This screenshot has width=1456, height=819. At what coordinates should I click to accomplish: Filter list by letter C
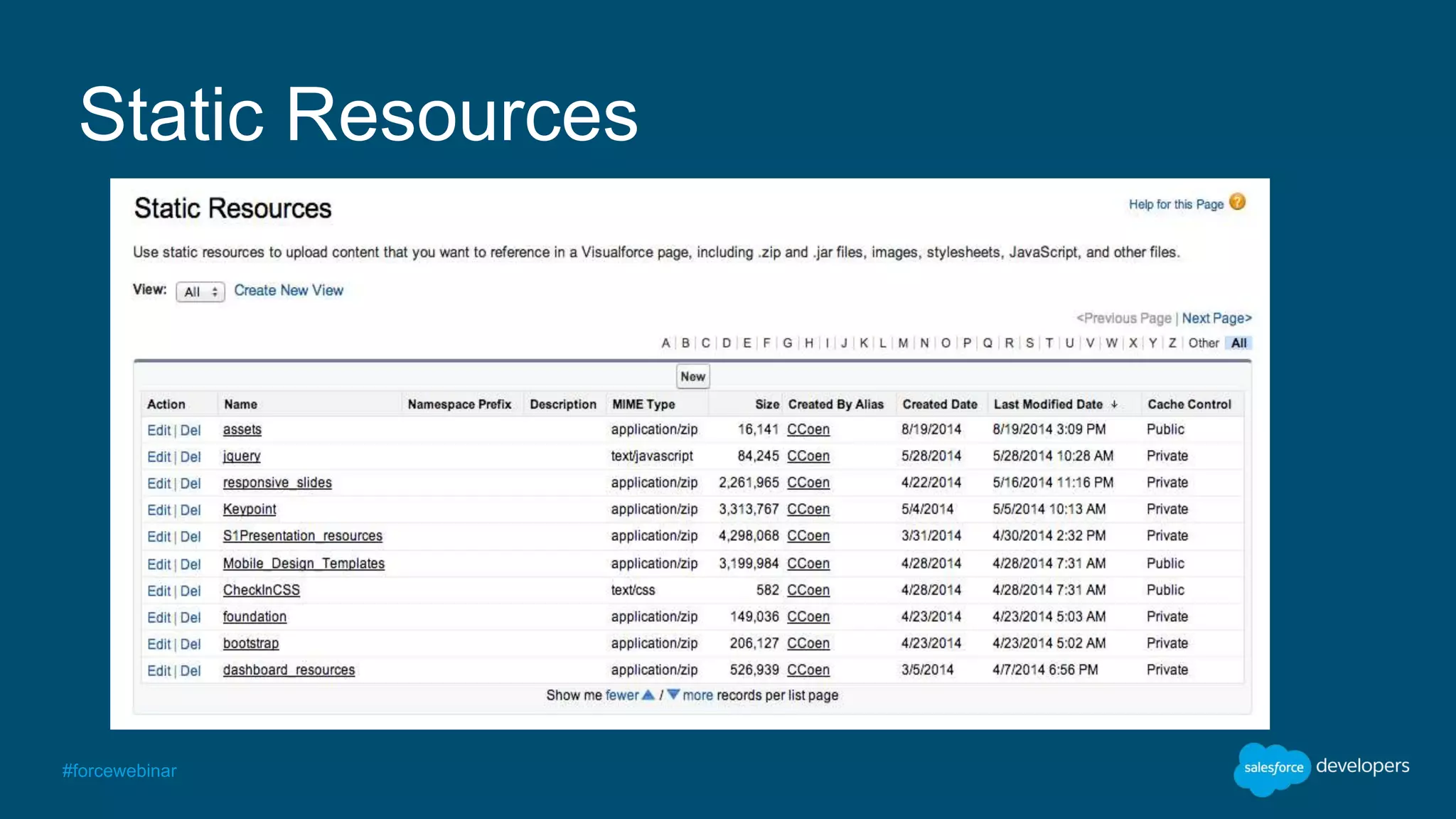[x=705, y=343]
